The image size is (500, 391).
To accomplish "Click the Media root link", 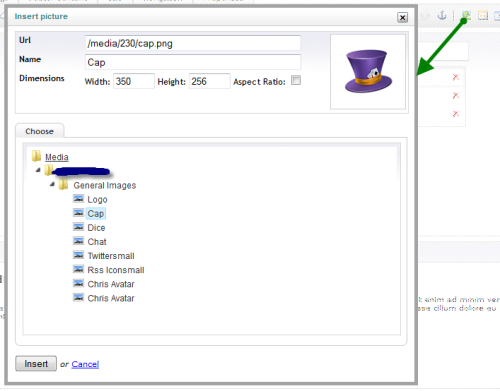I will coord(57,157).
